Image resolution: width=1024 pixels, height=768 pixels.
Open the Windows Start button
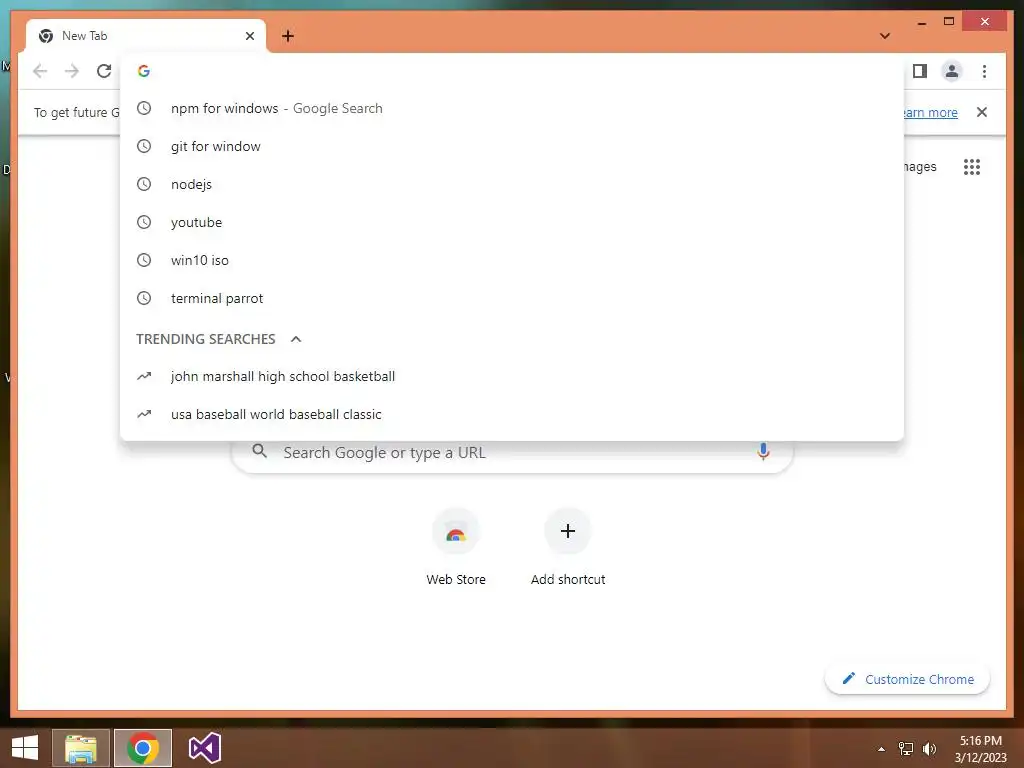point(25,748)
